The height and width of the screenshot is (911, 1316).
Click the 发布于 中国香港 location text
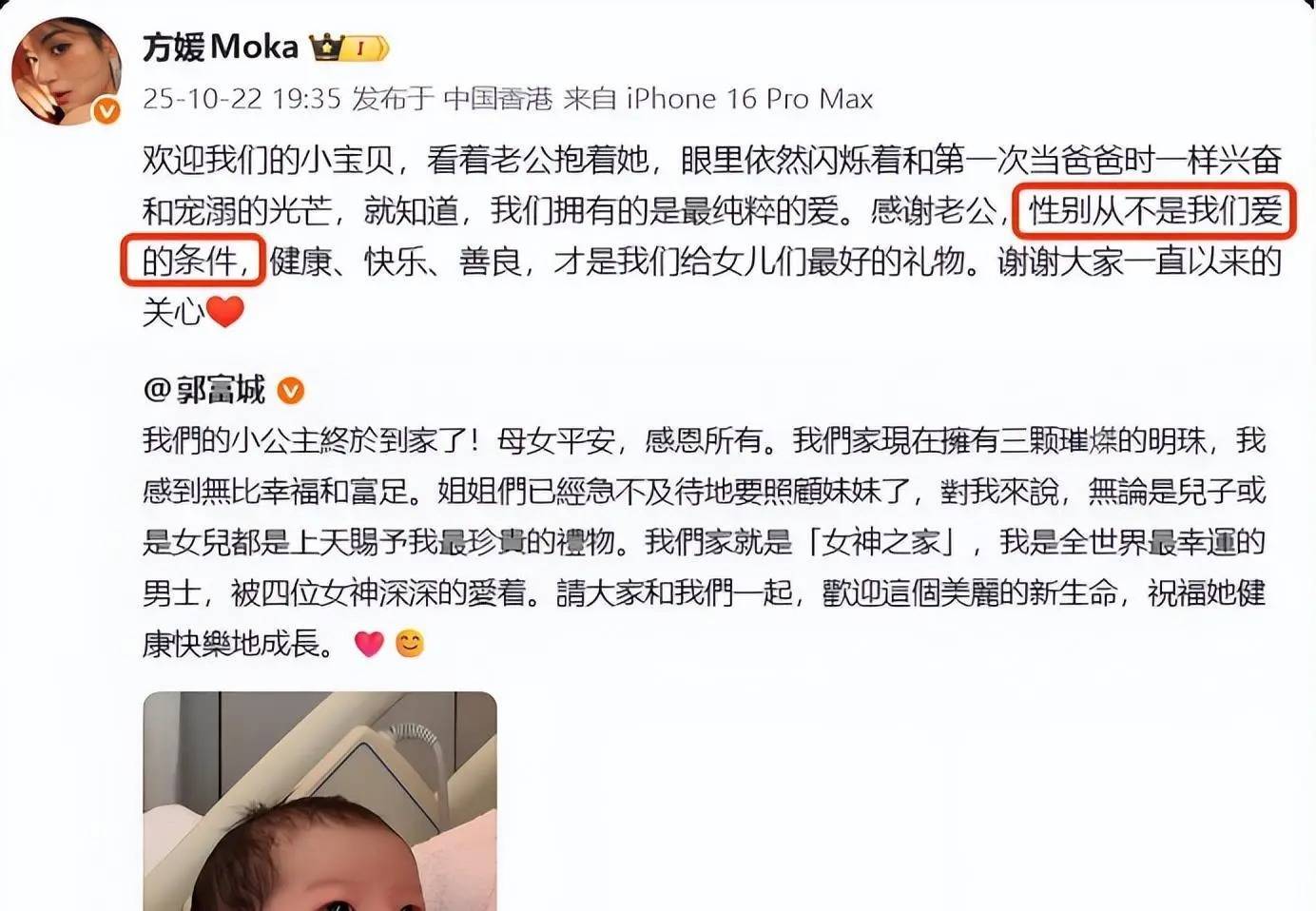tap(452, 99)
